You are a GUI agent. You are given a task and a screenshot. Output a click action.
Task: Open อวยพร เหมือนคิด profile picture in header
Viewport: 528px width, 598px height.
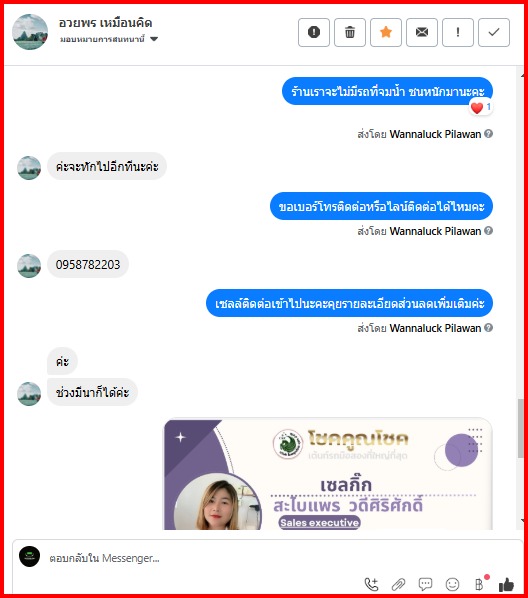coord(30,32)
